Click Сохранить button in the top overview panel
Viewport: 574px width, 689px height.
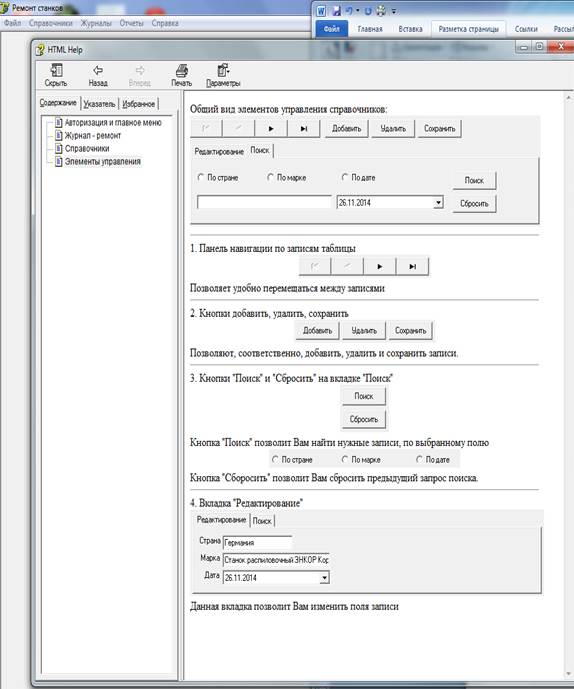coord(440,129)
